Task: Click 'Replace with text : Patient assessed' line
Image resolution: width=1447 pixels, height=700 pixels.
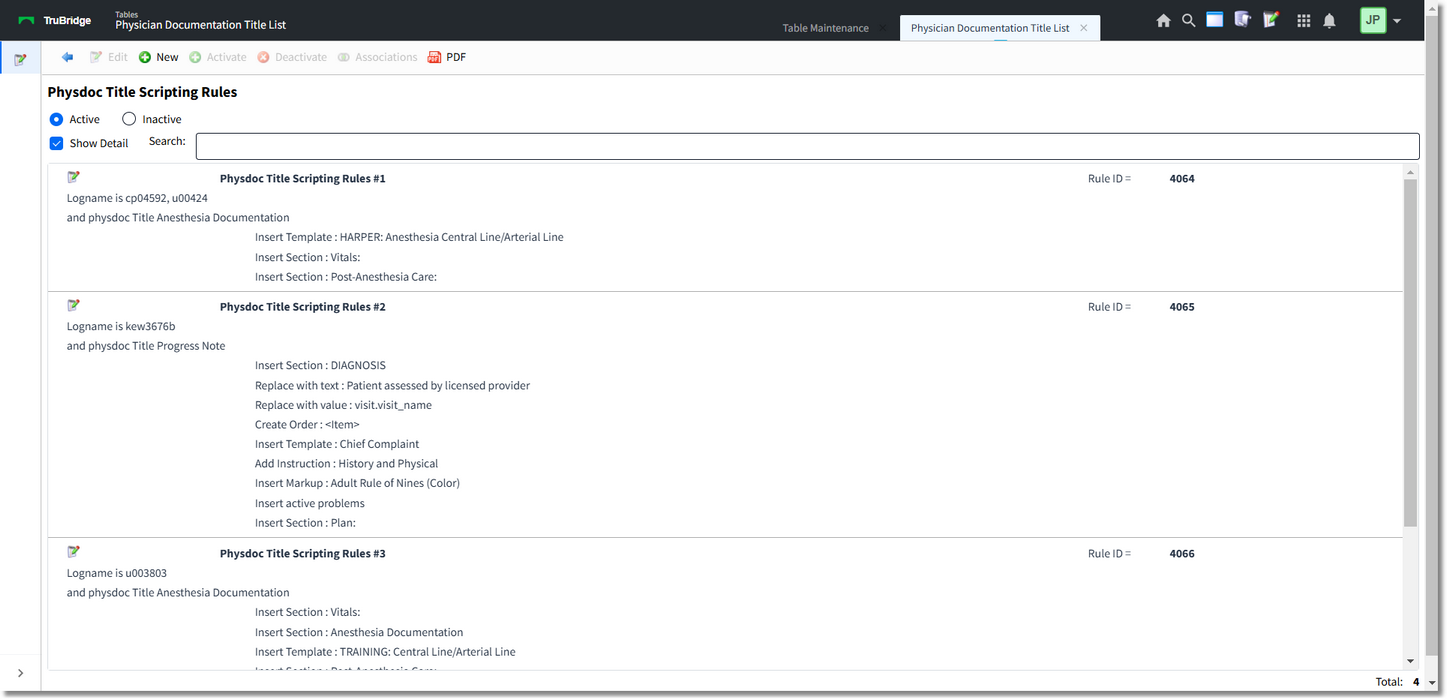Action: coord(392,385)
